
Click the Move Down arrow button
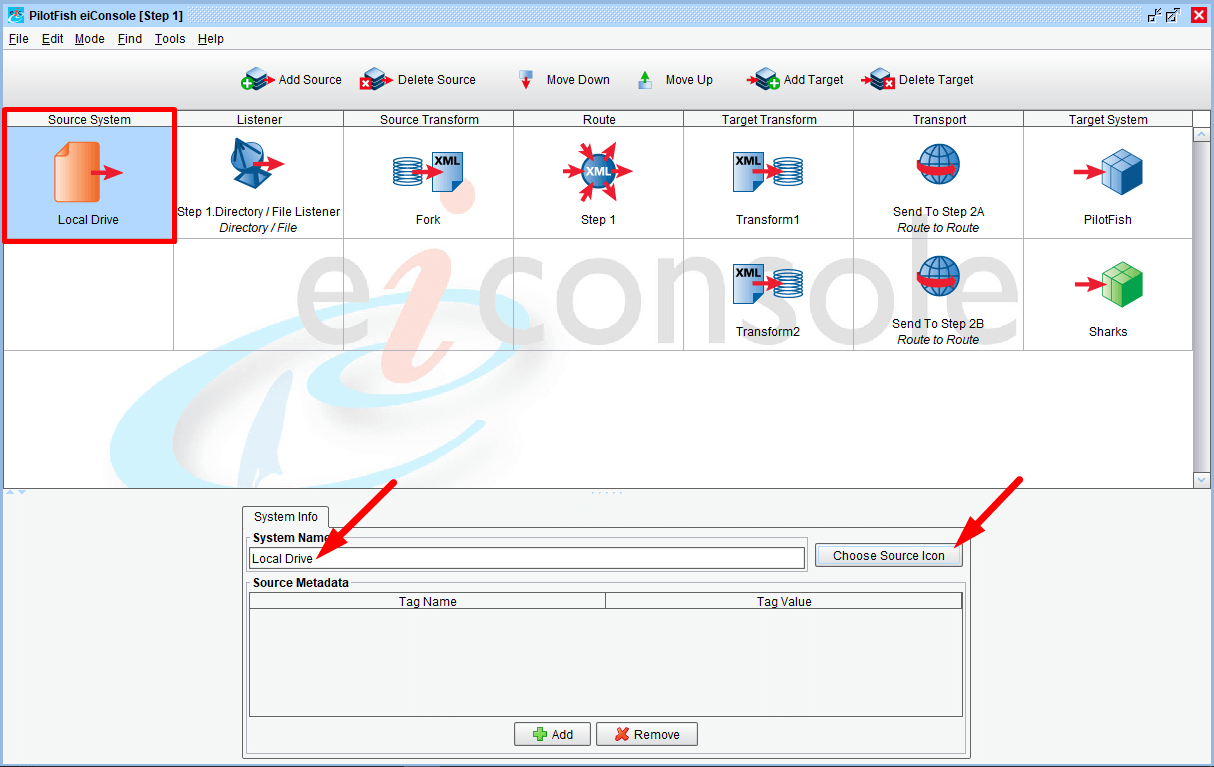point(565,80)
